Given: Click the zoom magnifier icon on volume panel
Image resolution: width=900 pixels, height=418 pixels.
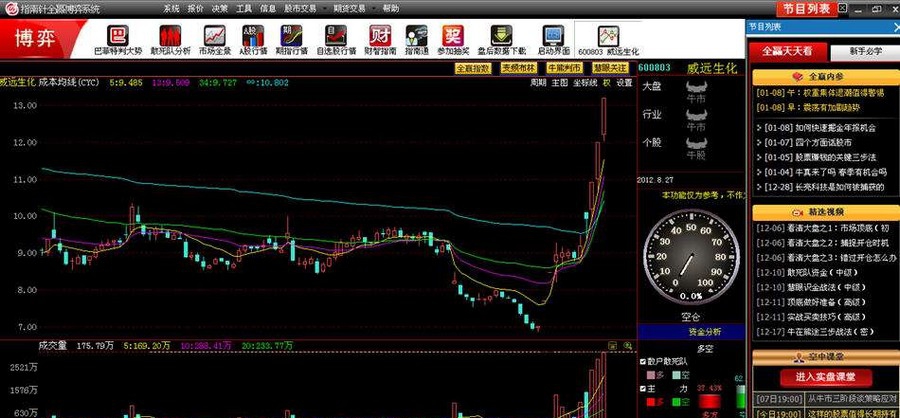Looking at the screenshot, I should [627, 346].
